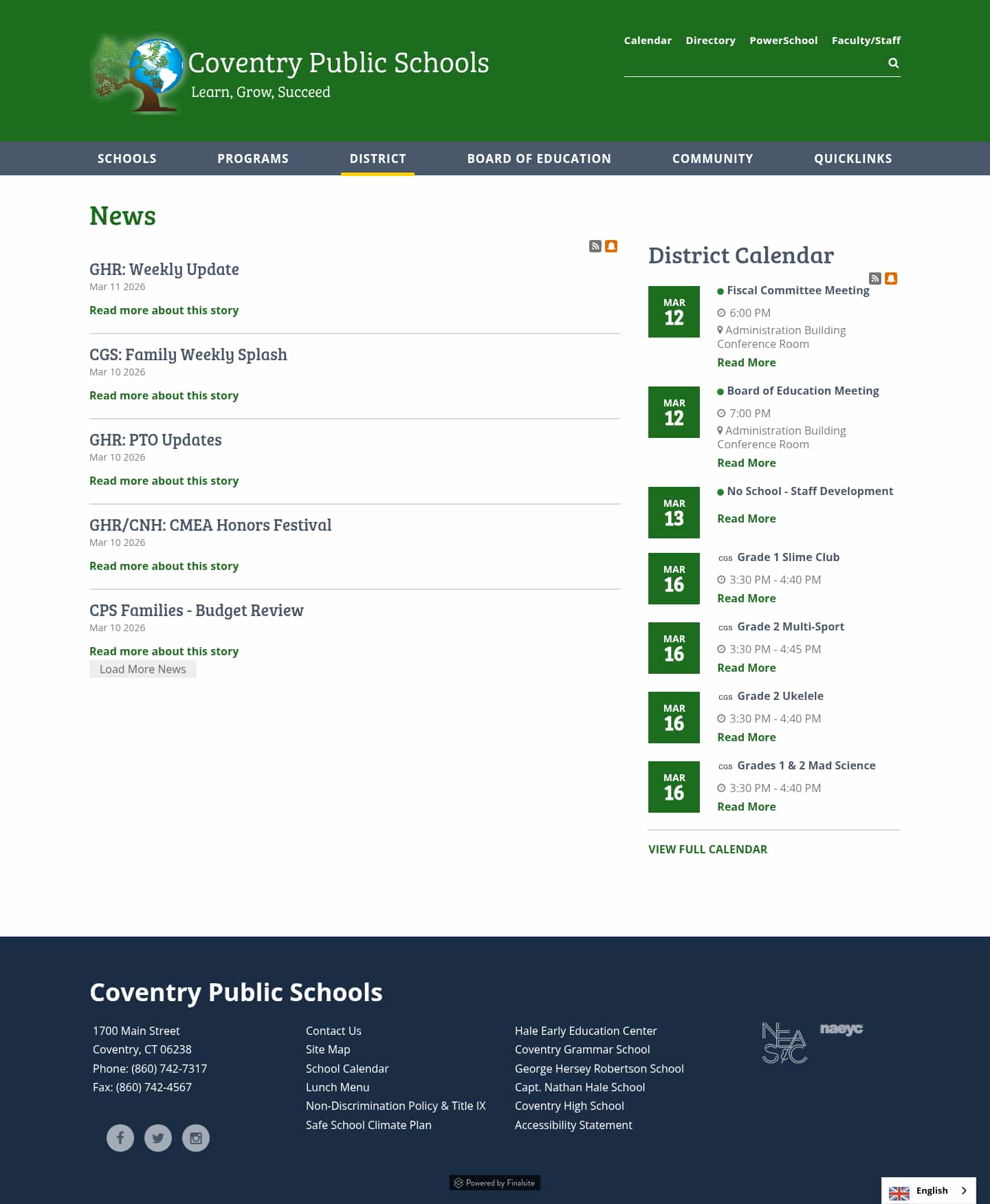Open the Schools menu

127,159
